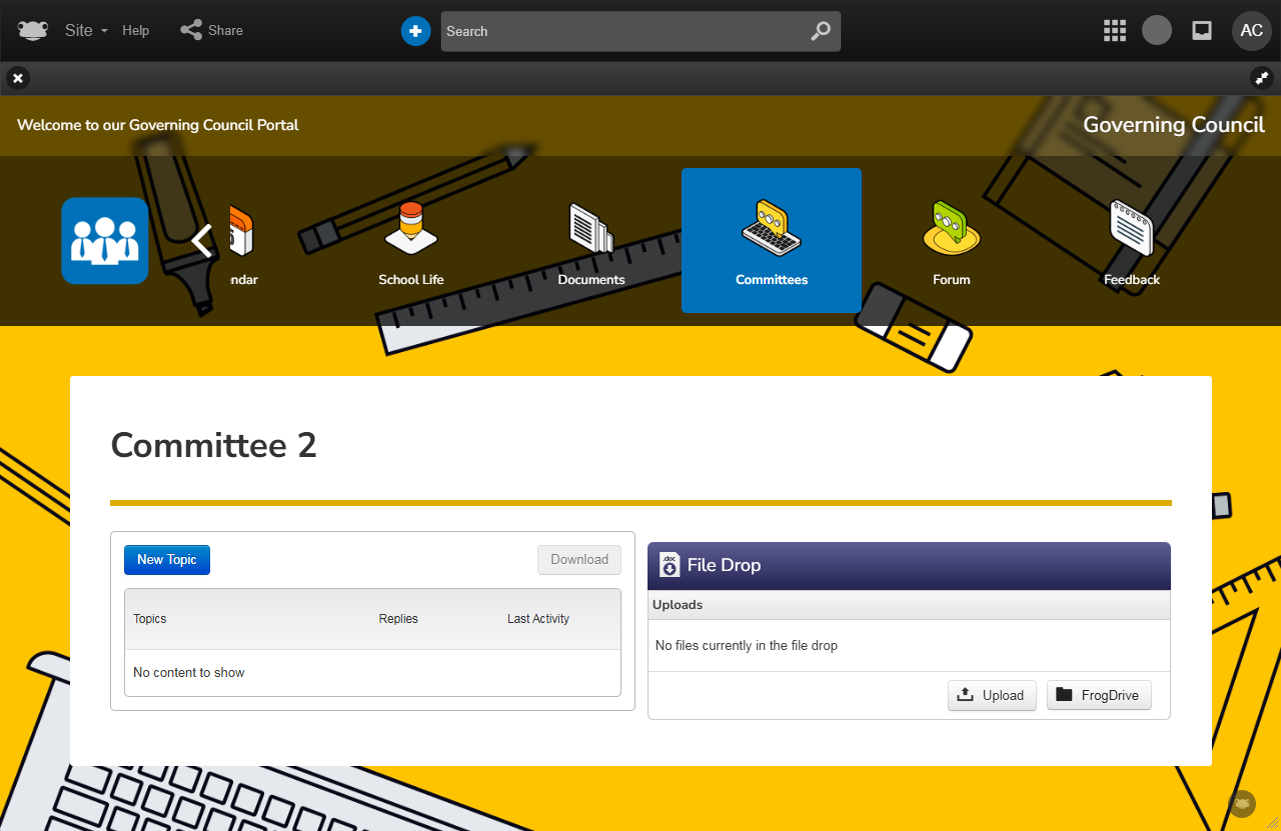This screenshot has width=1281, height=831.
Task: Click Upload in File Drop
Action: (991, 695)
